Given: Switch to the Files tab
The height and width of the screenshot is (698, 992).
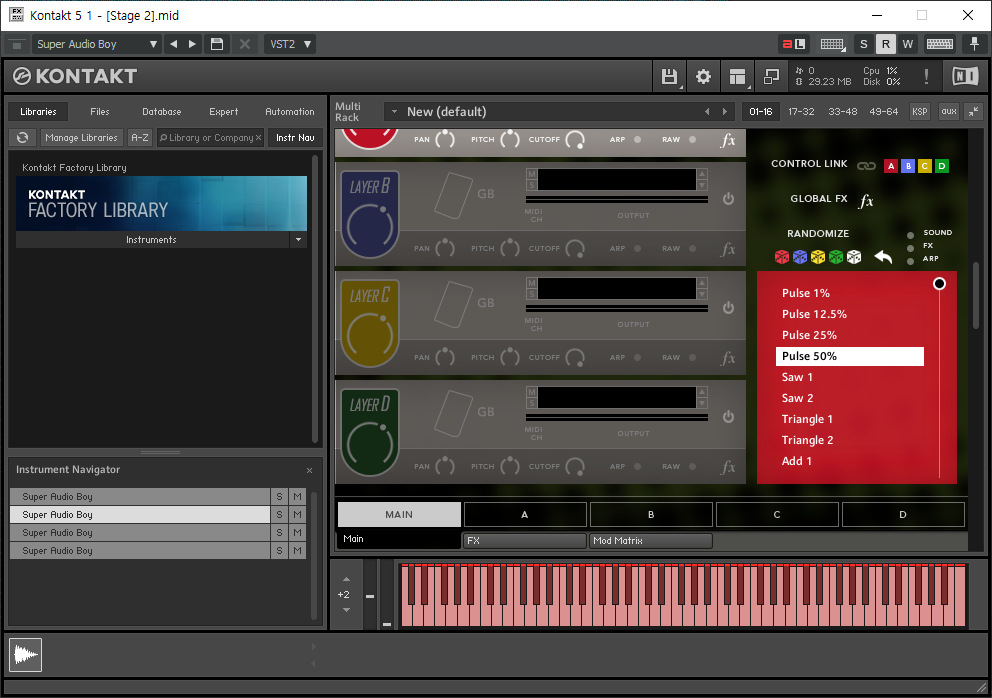Looking at the screenshot, I should tap(99, 111).
